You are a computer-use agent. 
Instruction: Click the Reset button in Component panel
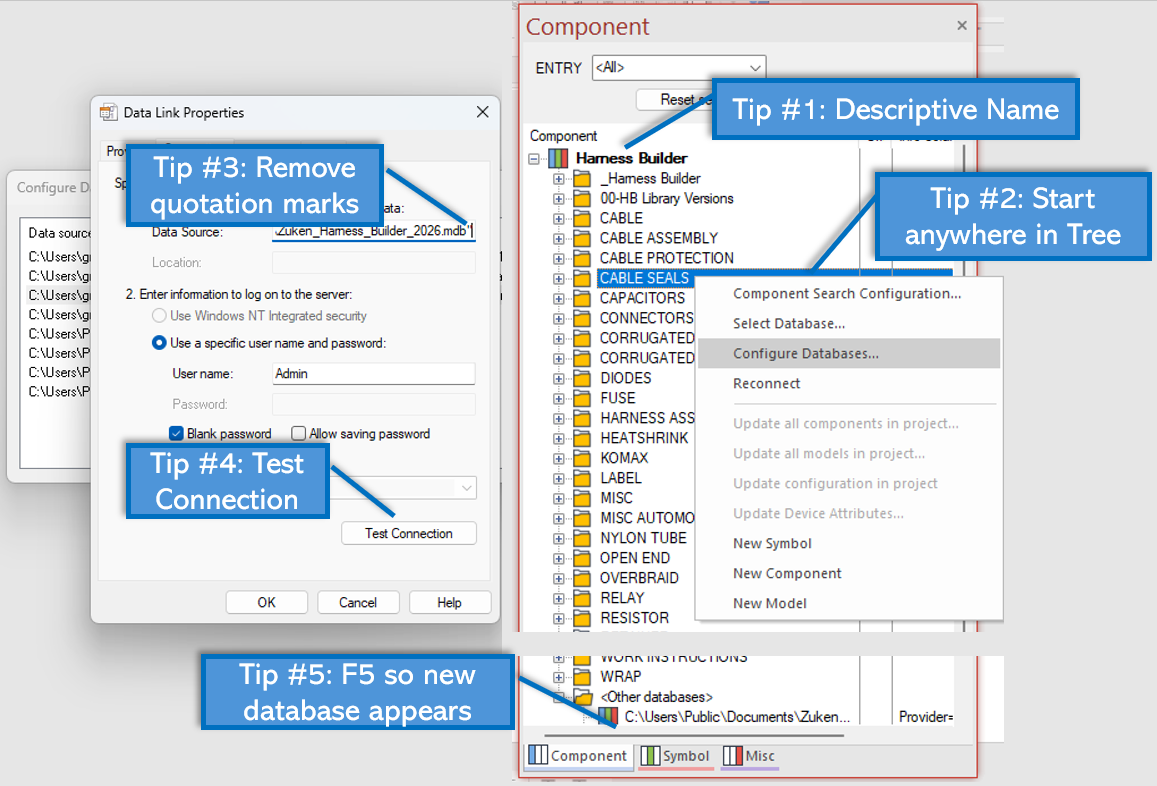[x=676, y=100]
